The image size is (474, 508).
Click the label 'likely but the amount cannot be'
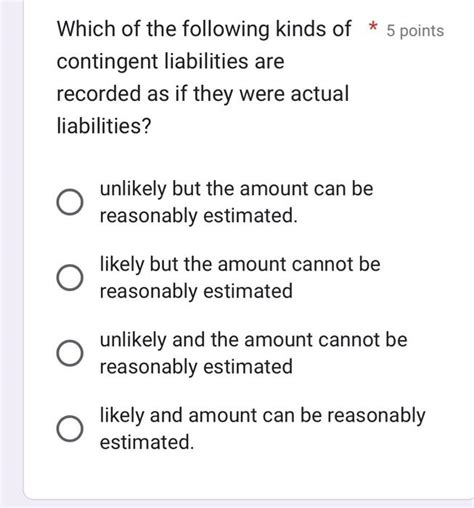[x=240, y=265]
